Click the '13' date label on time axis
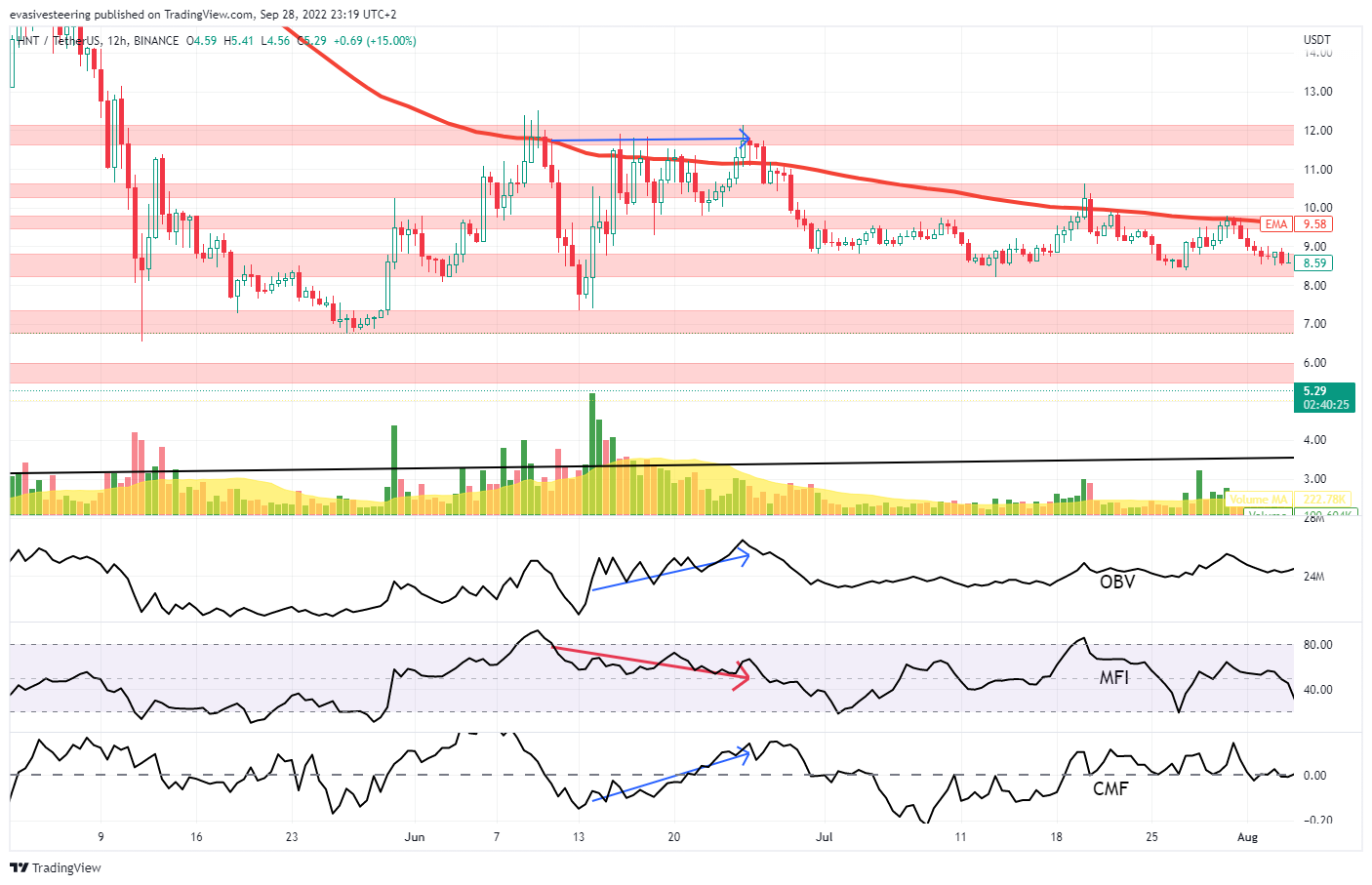The height and width of the screenshot is (885, 1372). tap(579, 837)
